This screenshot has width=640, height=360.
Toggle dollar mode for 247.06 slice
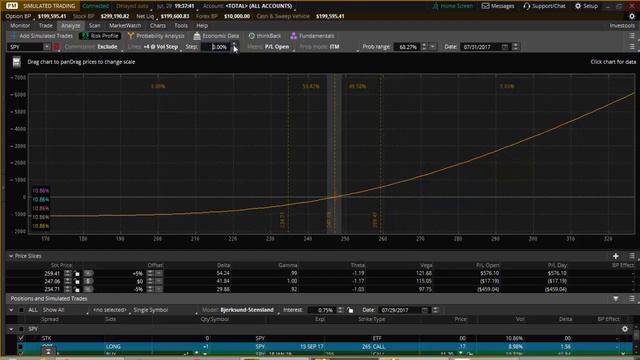pyautogui.click(x=88, y=281)
